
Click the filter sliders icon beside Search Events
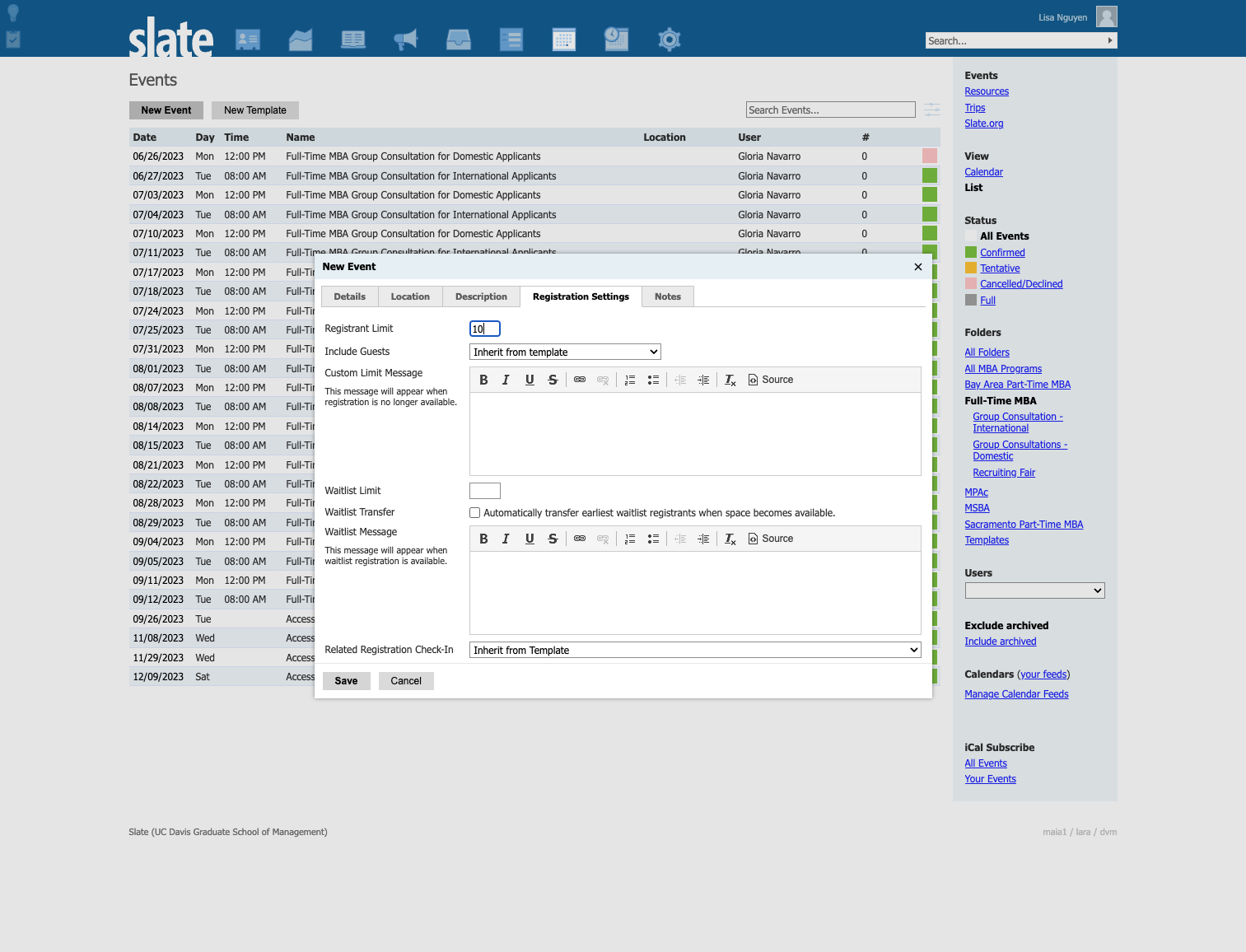click(932, 110)
